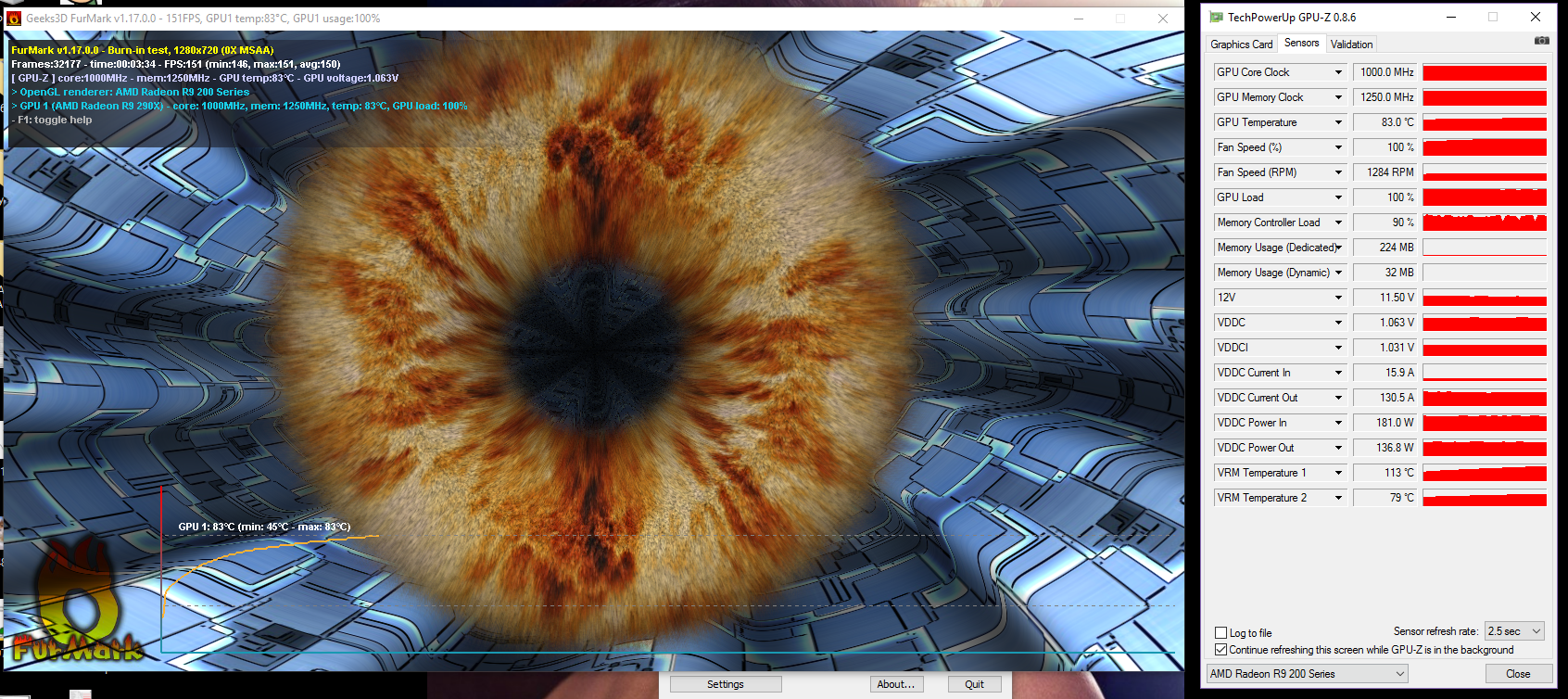Viewport: 1568px width, 699px height.
Task: Open the VDDC Power Out dropdown
Action: coord(1338,448)
